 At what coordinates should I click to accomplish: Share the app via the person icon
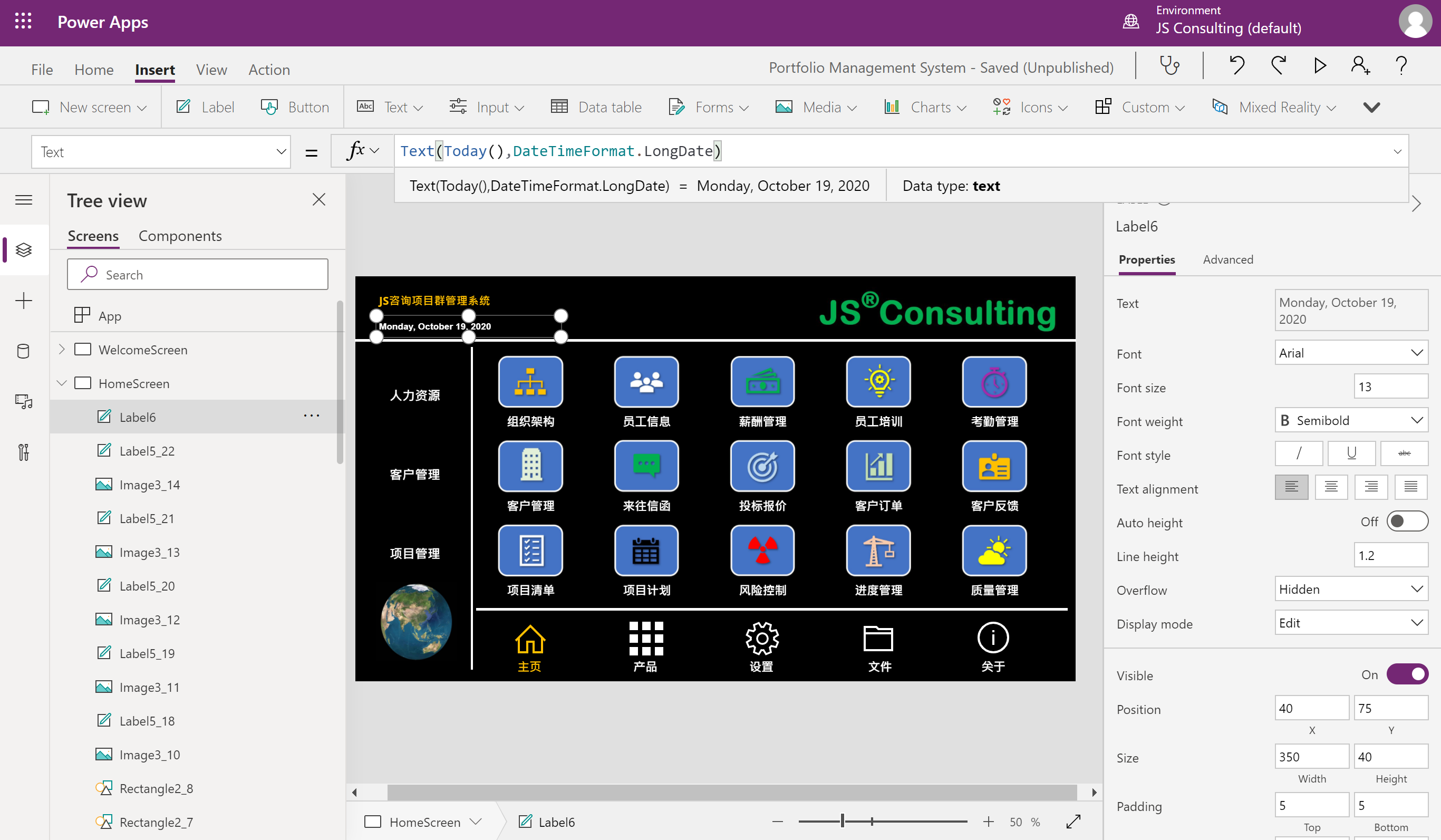click(x=1360, y=65)
